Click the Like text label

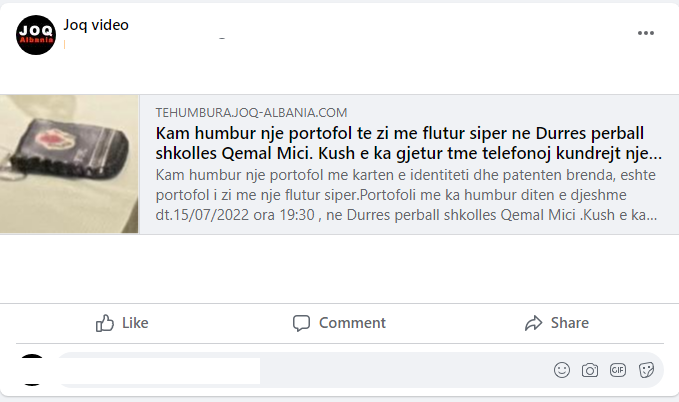(135, 323)
